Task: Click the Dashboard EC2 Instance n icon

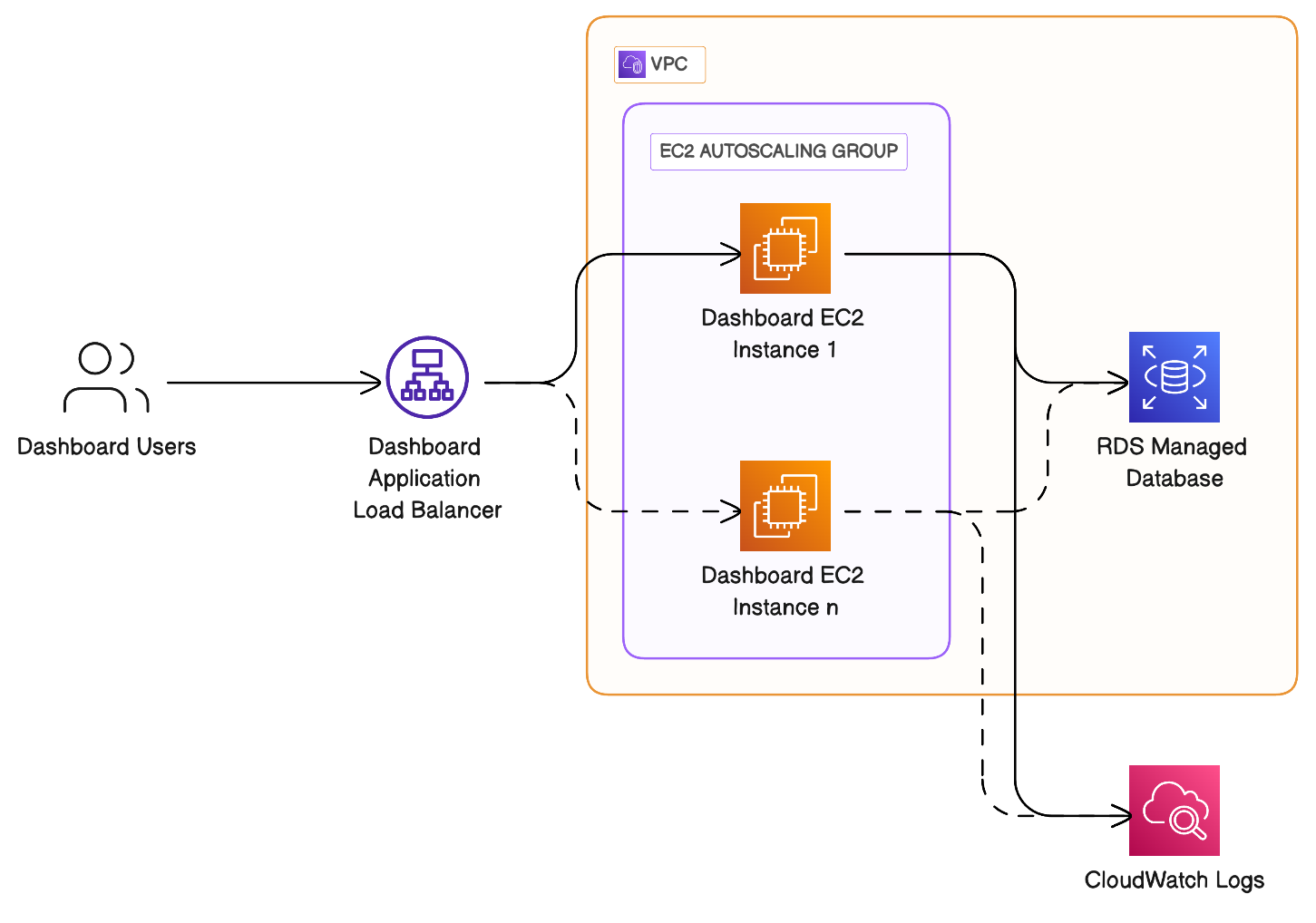Action: point(785,506)
